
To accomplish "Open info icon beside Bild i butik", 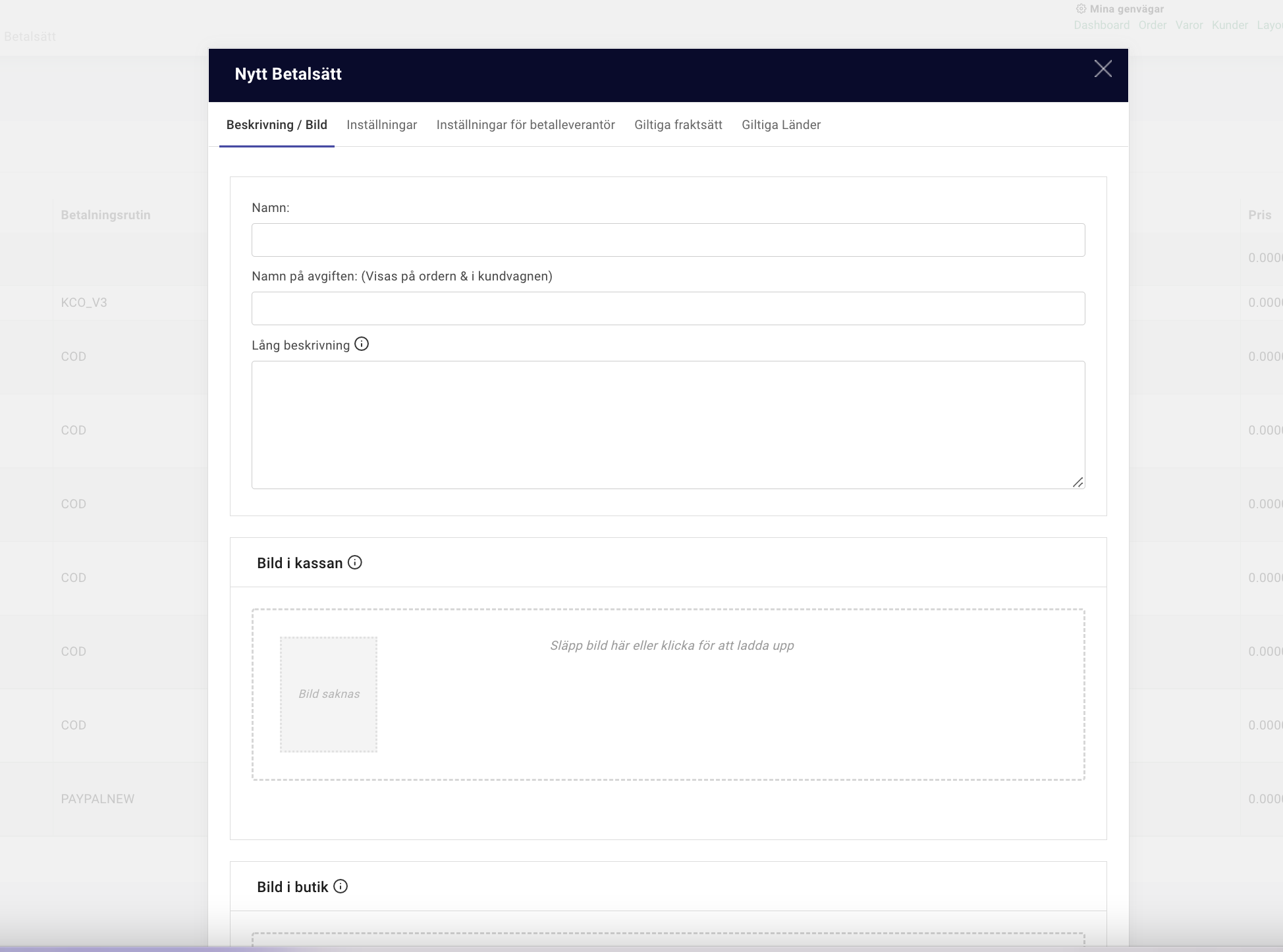I will point(341,886).
